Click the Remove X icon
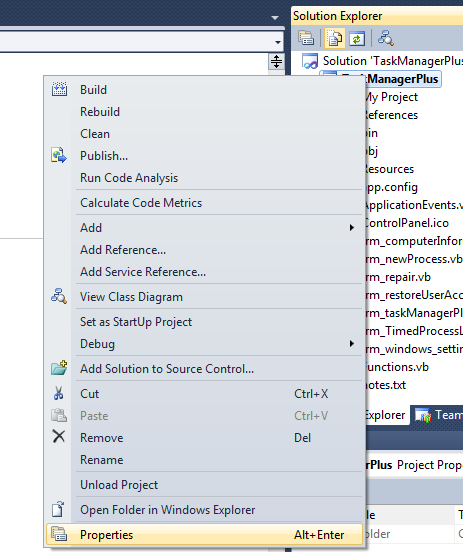Image resolution: width=463 pixels, height=552 pixels. [59, 437]
